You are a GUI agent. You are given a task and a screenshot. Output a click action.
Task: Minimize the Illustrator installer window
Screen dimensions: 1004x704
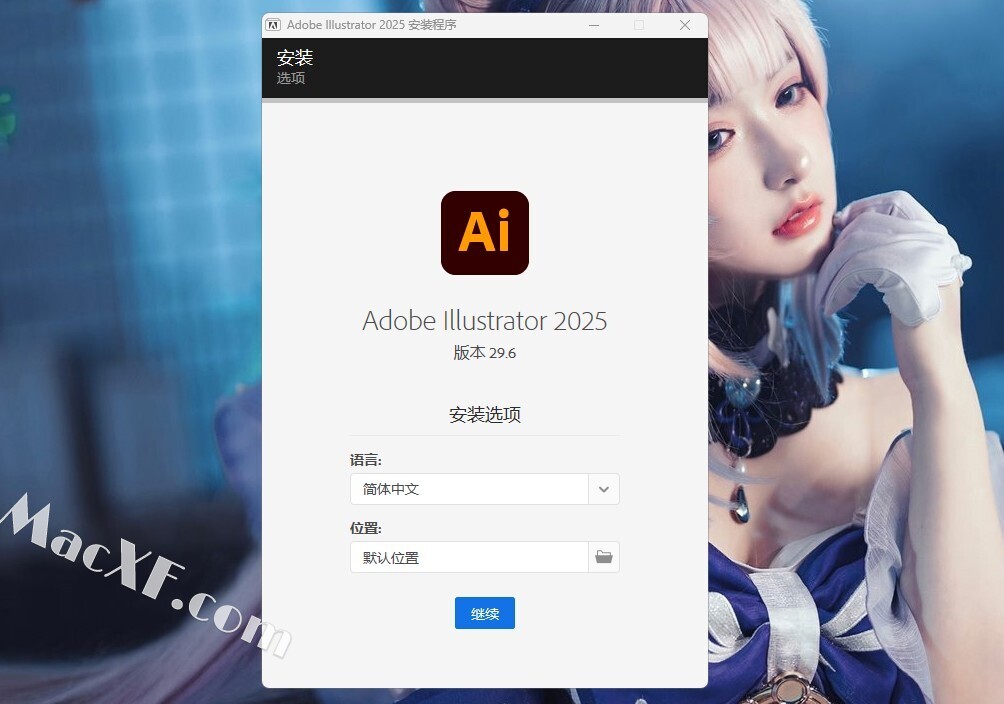(x=594, y=25)
